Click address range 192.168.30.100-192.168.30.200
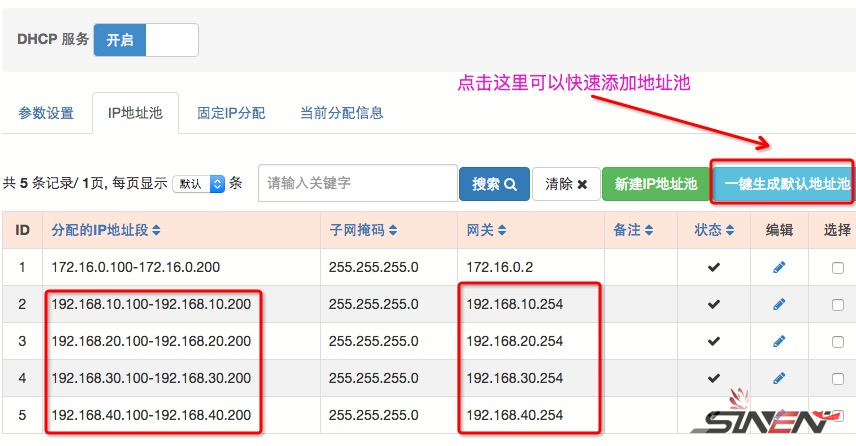Image resolution: width=856 pixels, height=446 pixels. tap(151, 378)
